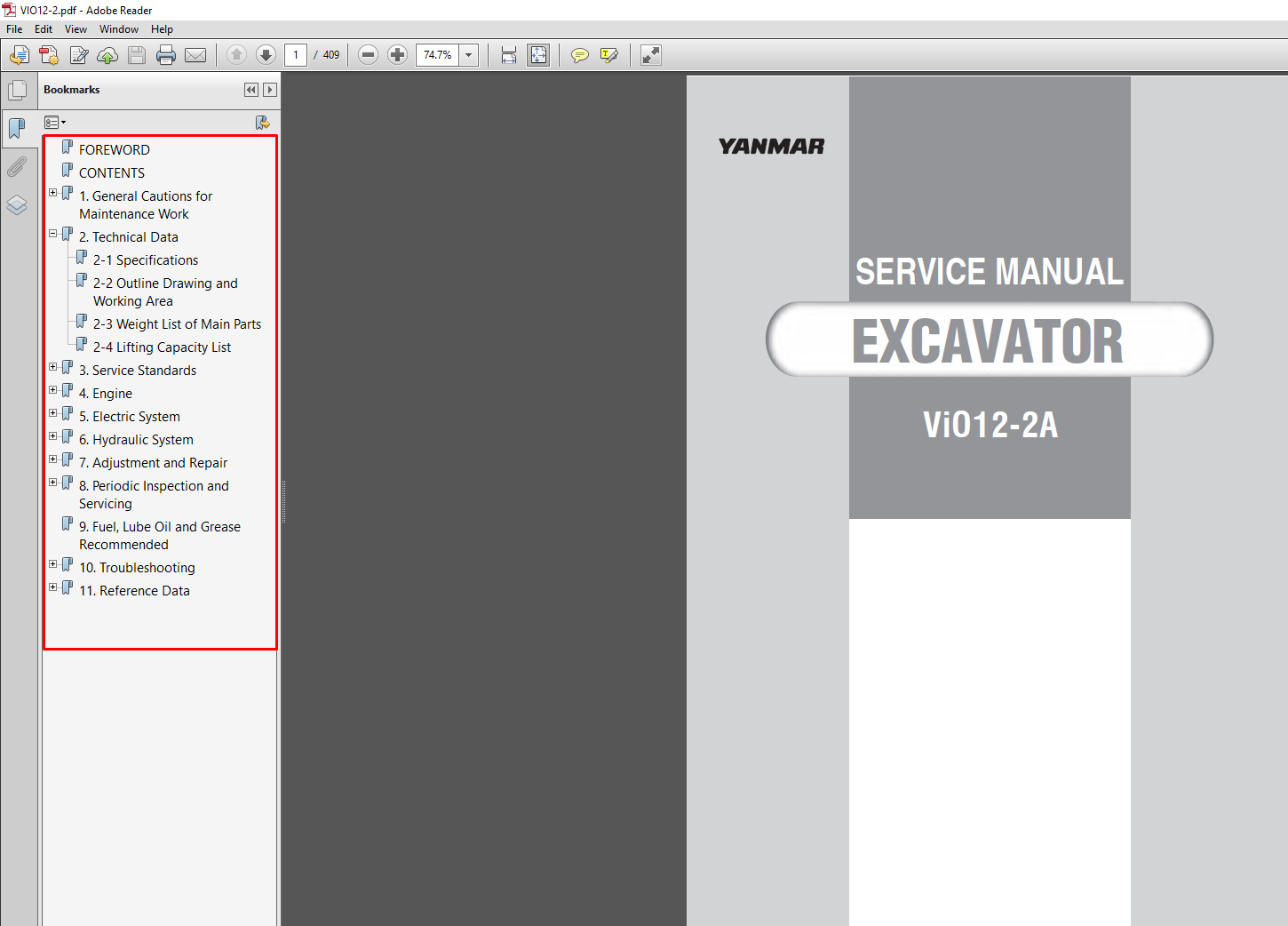Collapse the 2. Technical Data node

tap(53, 234)
